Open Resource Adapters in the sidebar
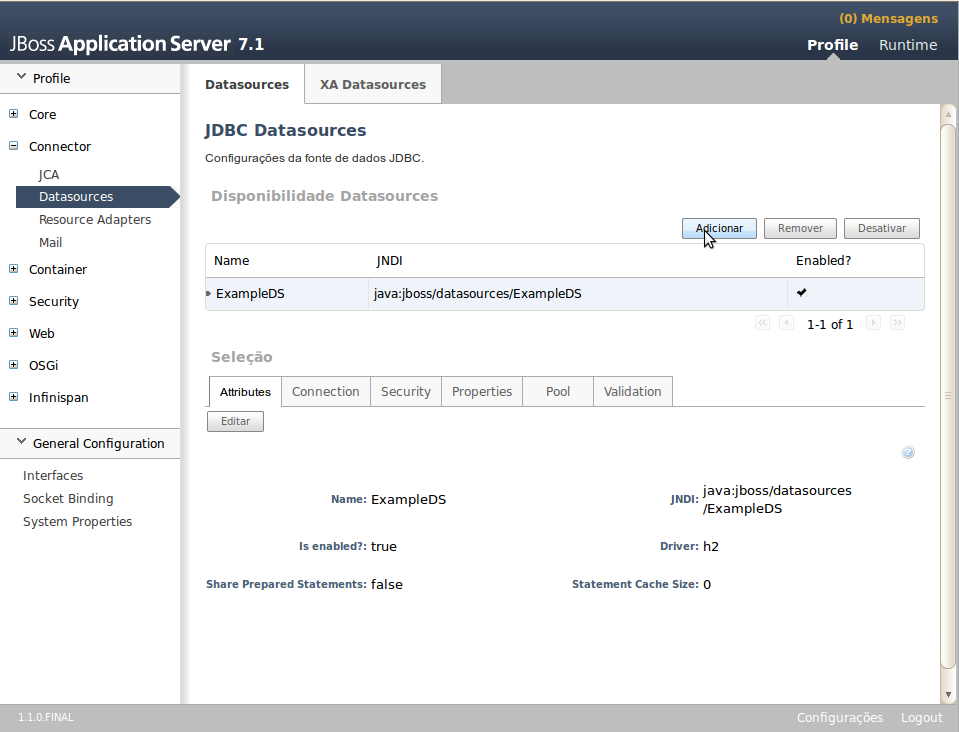959x732 pixels. [95, 220]
